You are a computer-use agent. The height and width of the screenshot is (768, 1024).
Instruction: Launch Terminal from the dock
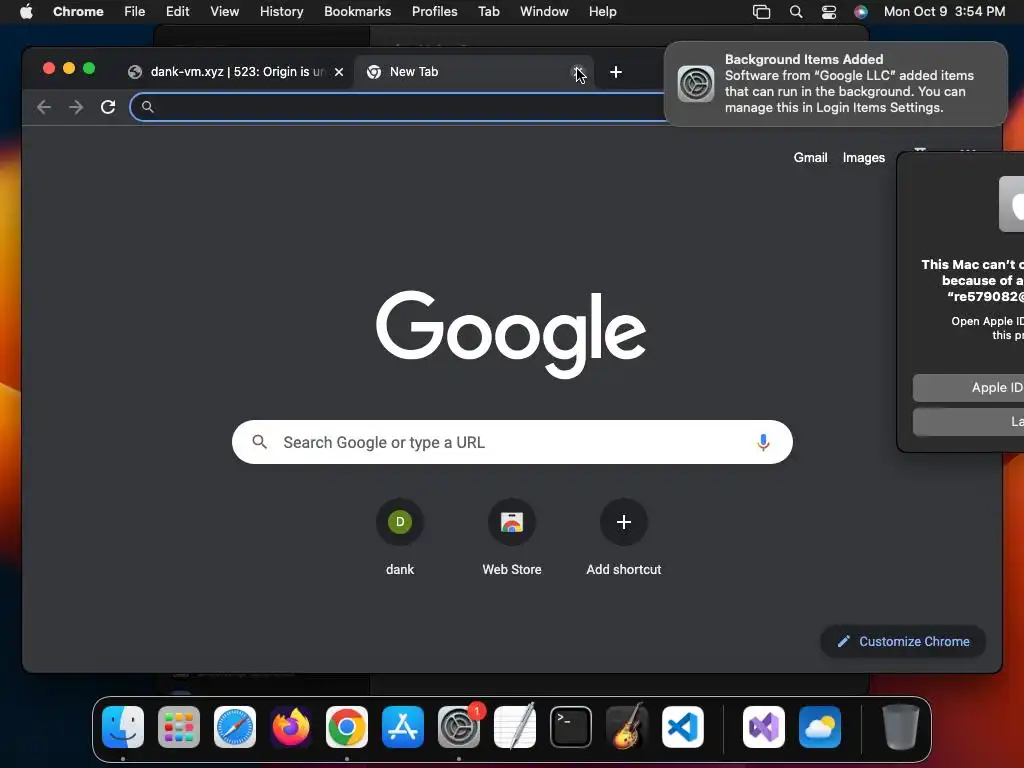click(571, 727)
